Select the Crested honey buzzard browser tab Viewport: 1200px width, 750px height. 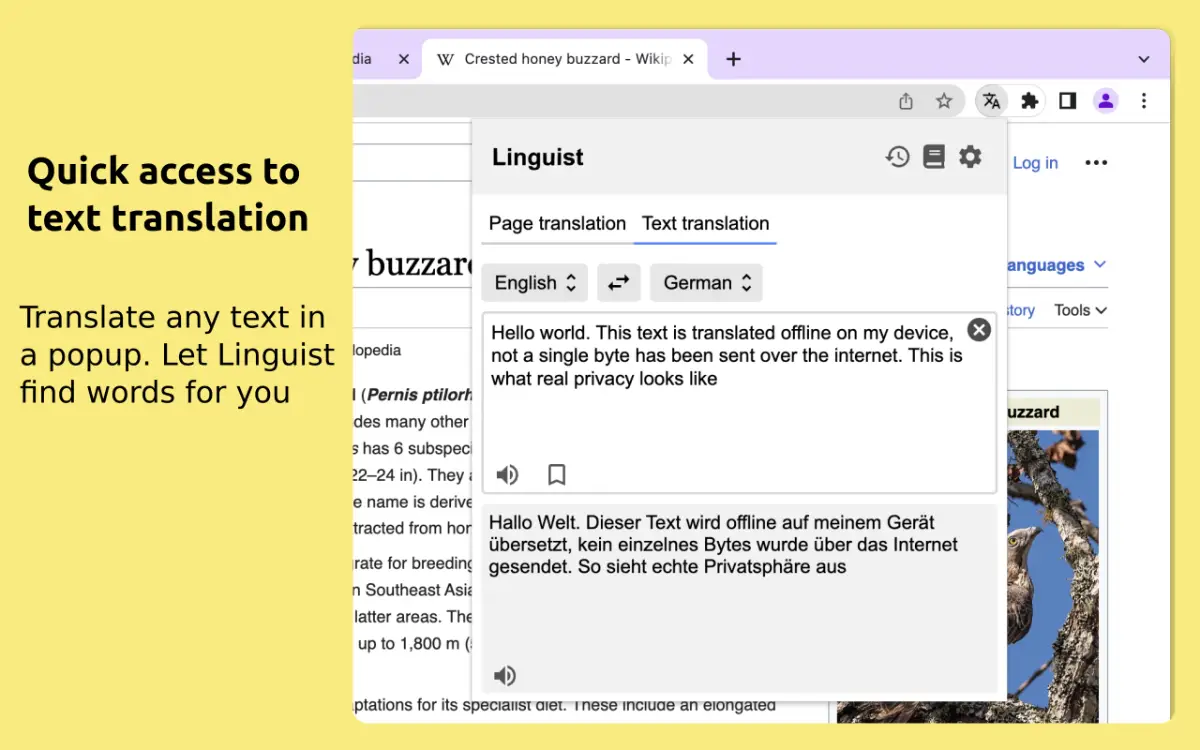click(x=565, y=58)
